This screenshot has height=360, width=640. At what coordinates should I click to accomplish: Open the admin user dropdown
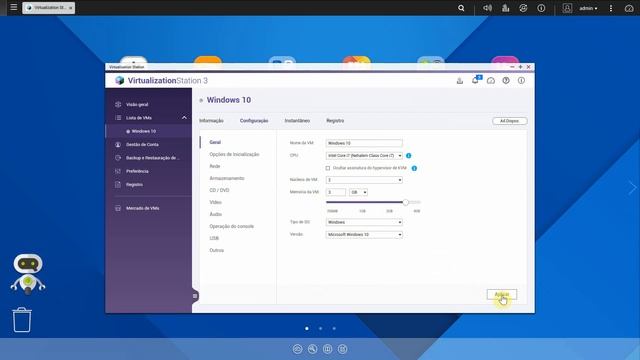pyautogui.click(x=588, y=8)
